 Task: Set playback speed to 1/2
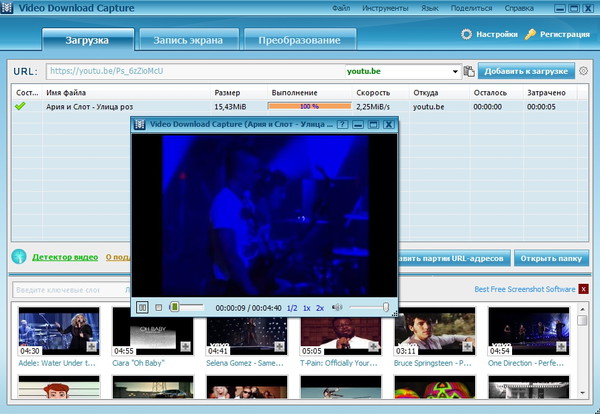(292, 308)
